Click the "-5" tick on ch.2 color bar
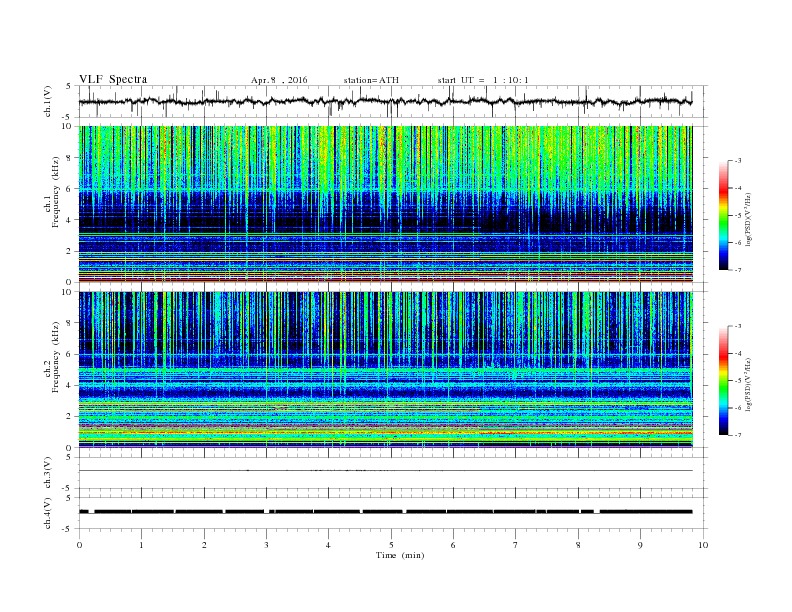 pyautogui.click(x=737, y=381)
